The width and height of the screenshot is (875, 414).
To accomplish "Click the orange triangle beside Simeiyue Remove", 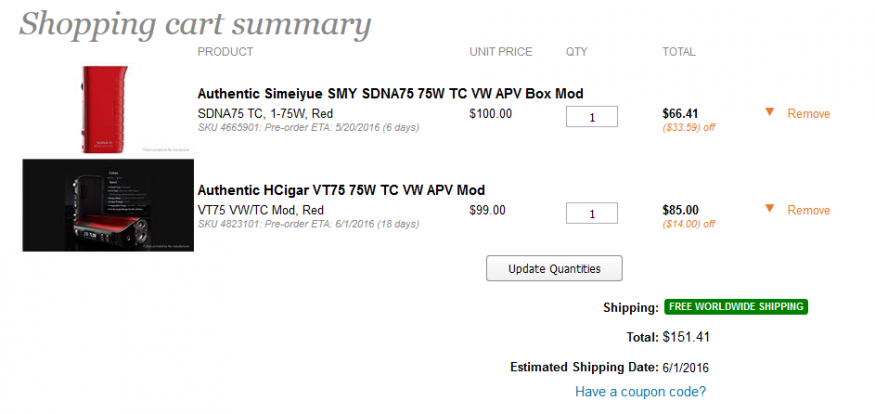I will point(770,112).
